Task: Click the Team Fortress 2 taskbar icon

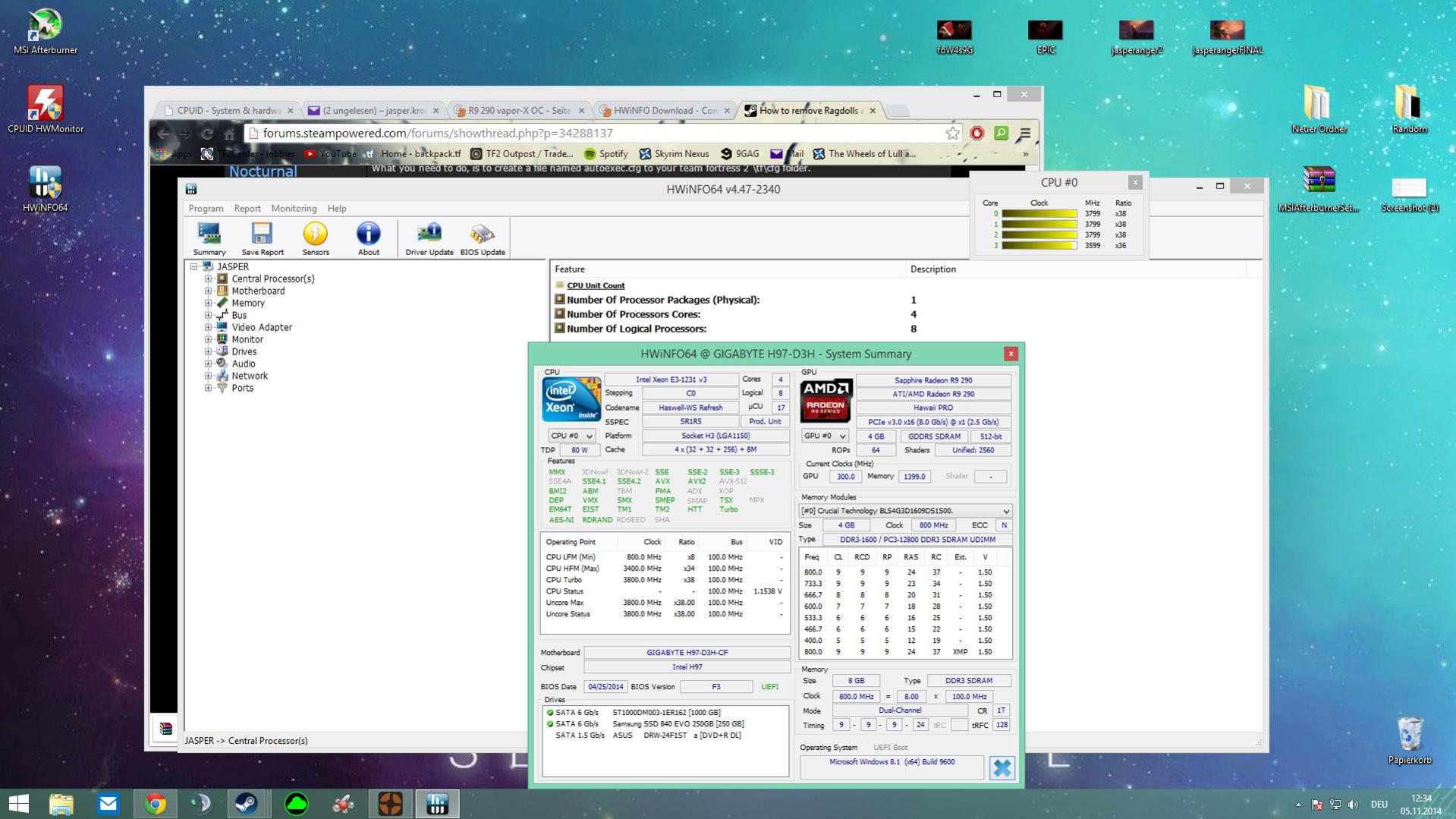Action: (391, 804)
